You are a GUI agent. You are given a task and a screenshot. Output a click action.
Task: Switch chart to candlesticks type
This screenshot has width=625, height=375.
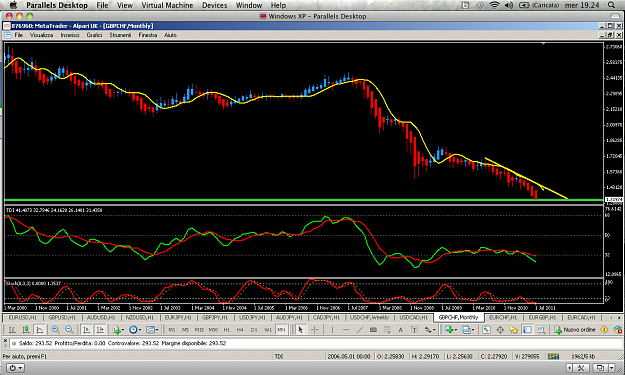coord(26,330)
